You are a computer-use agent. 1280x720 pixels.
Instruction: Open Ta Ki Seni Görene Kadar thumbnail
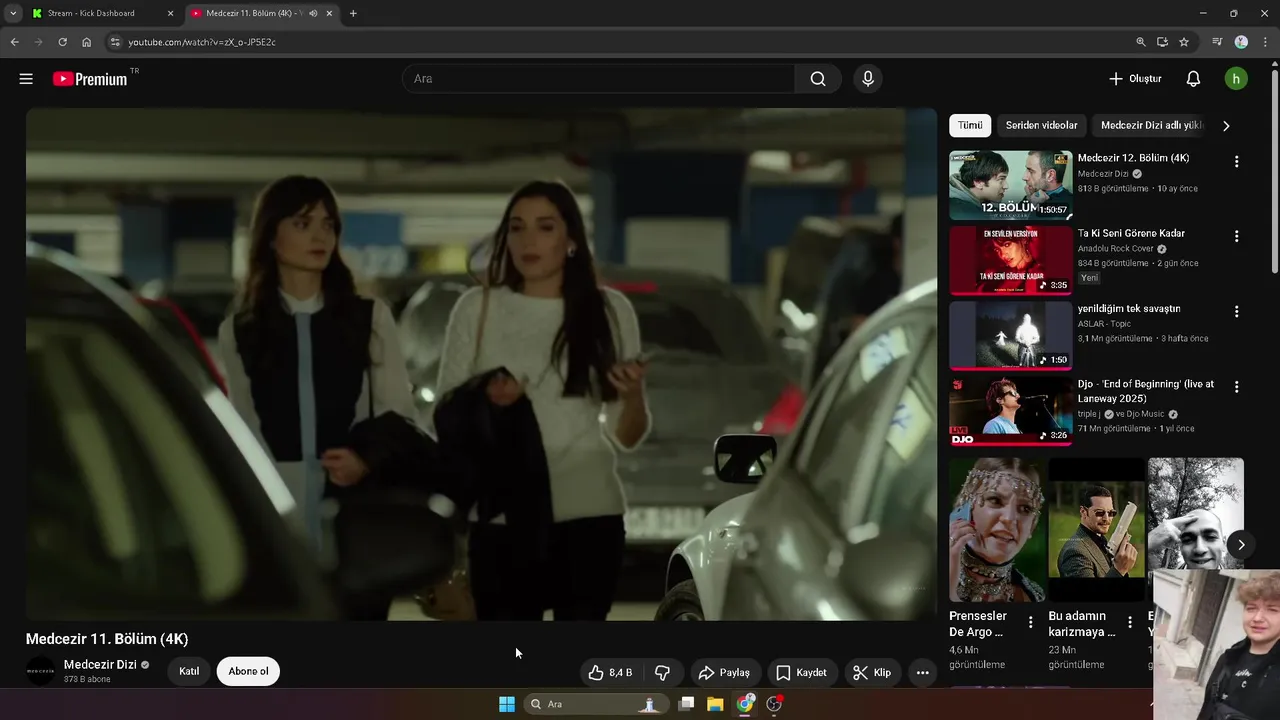pos(1010,260)
